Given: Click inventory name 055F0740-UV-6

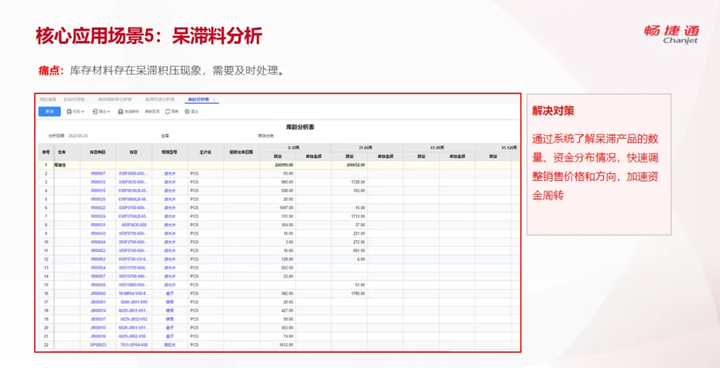Looking at the screenshot, I should tap(134, 259).
